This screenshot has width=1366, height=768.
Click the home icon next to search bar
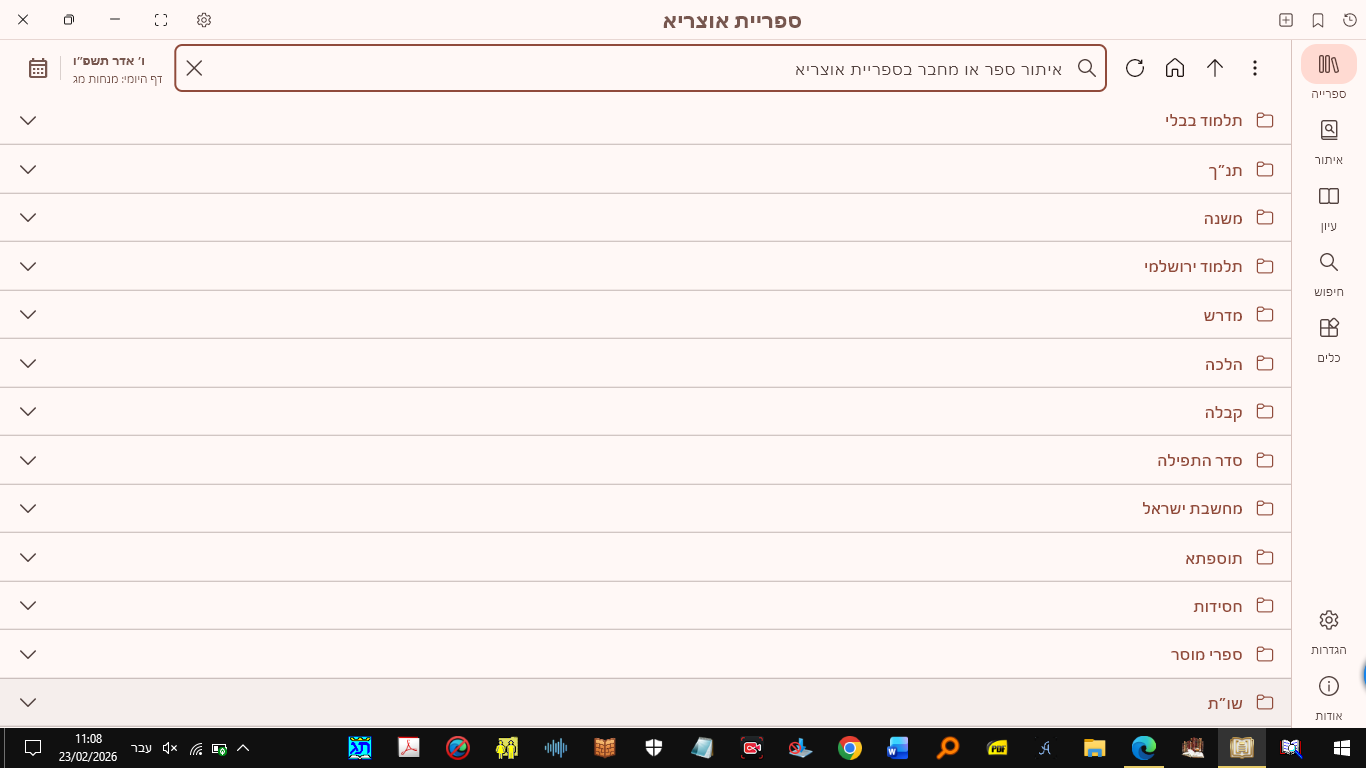[x=1174, y=68]
